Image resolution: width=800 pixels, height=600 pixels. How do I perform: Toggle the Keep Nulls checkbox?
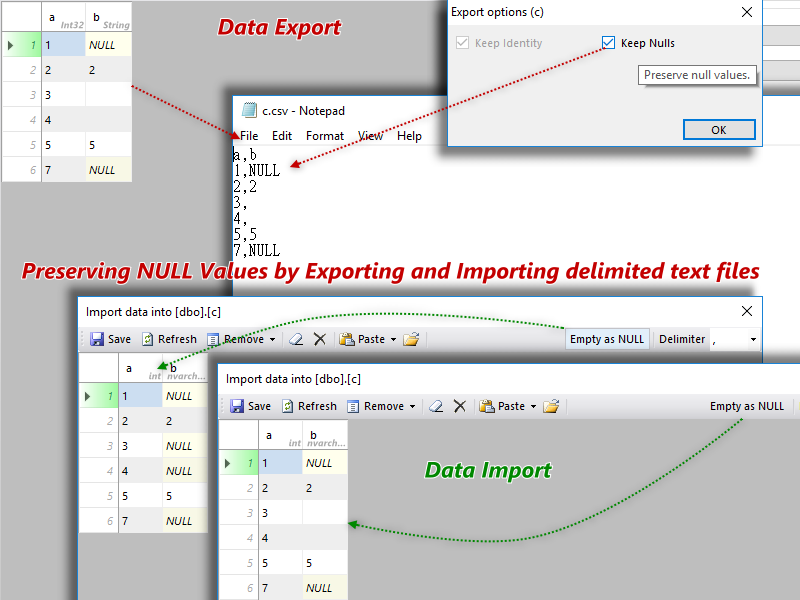608,43
